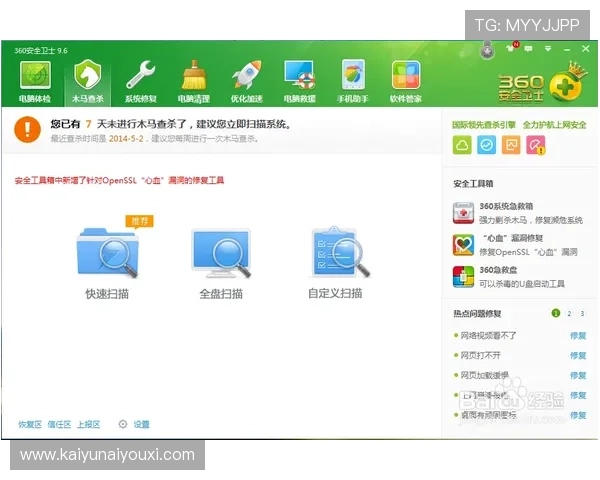Open 360急救盘 icon

463,277
